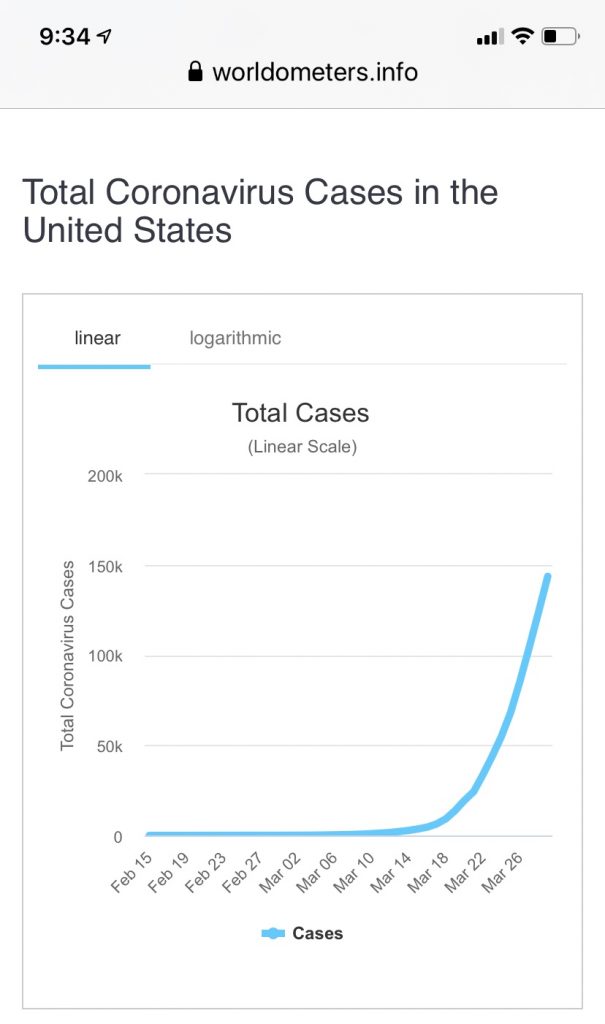This screenshot has width=605, height=1024.
Task: Toggle the Cases series legend label
Action: click(x=317, y=933)
